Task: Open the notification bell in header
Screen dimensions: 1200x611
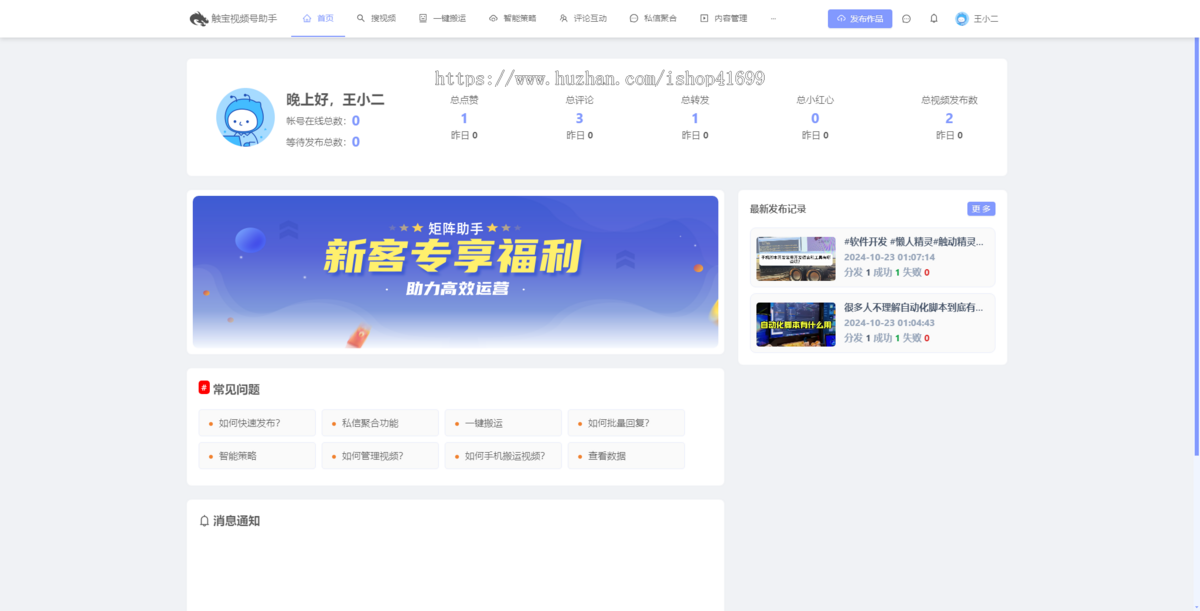Action: [934, 18]
